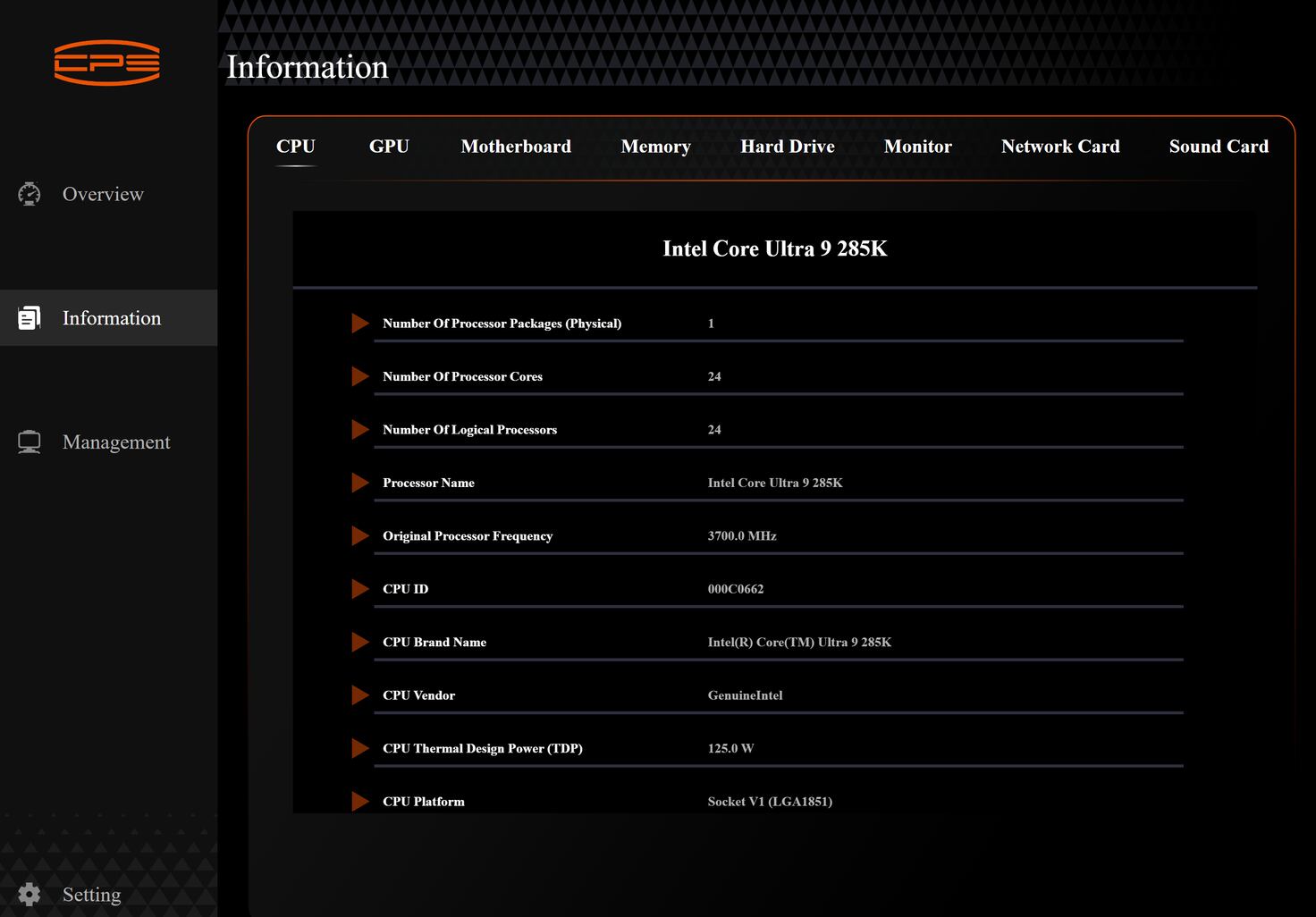This screenshot has width=1316, height=917.
Task: Switch to the GPU tab
Action: coord(389,147)
